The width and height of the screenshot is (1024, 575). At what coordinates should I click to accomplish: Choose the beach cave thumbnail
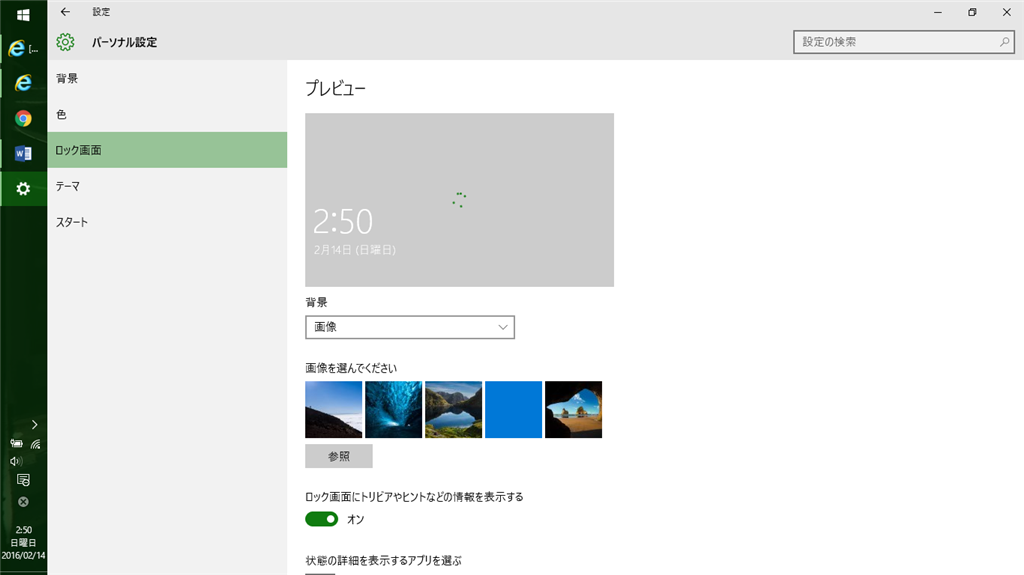[573, 410]
